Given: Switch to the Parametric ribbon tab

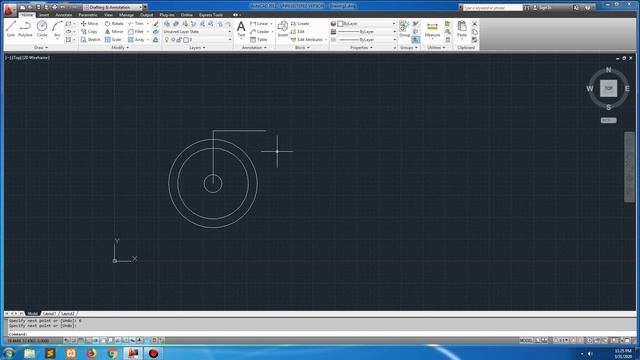Looking at the screenshot, I should (x=88, y=15).
